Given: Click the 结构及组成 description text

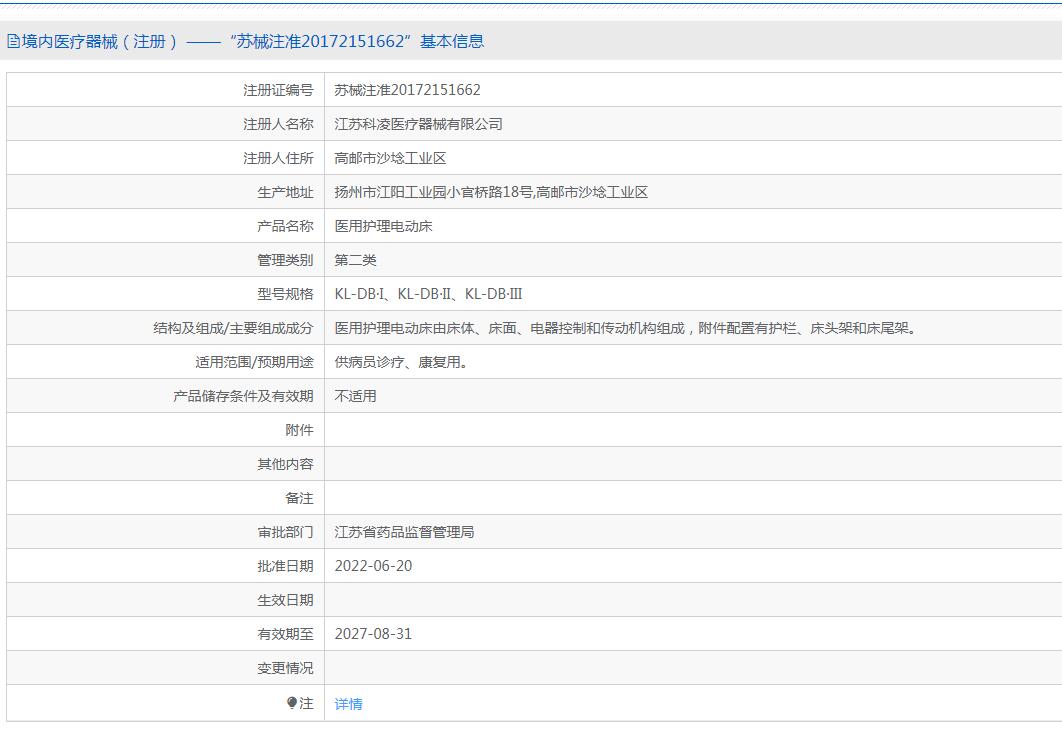Looking at the screenshot, I should [x=626, y=328].
